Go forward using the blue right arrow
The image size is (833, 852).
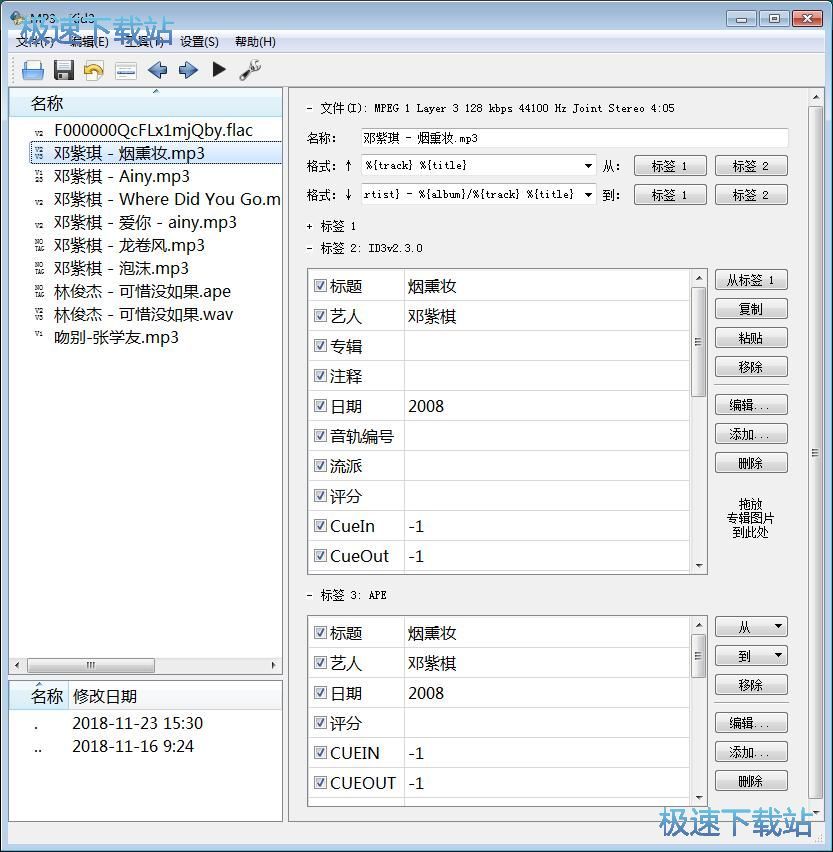pos(188,69)
